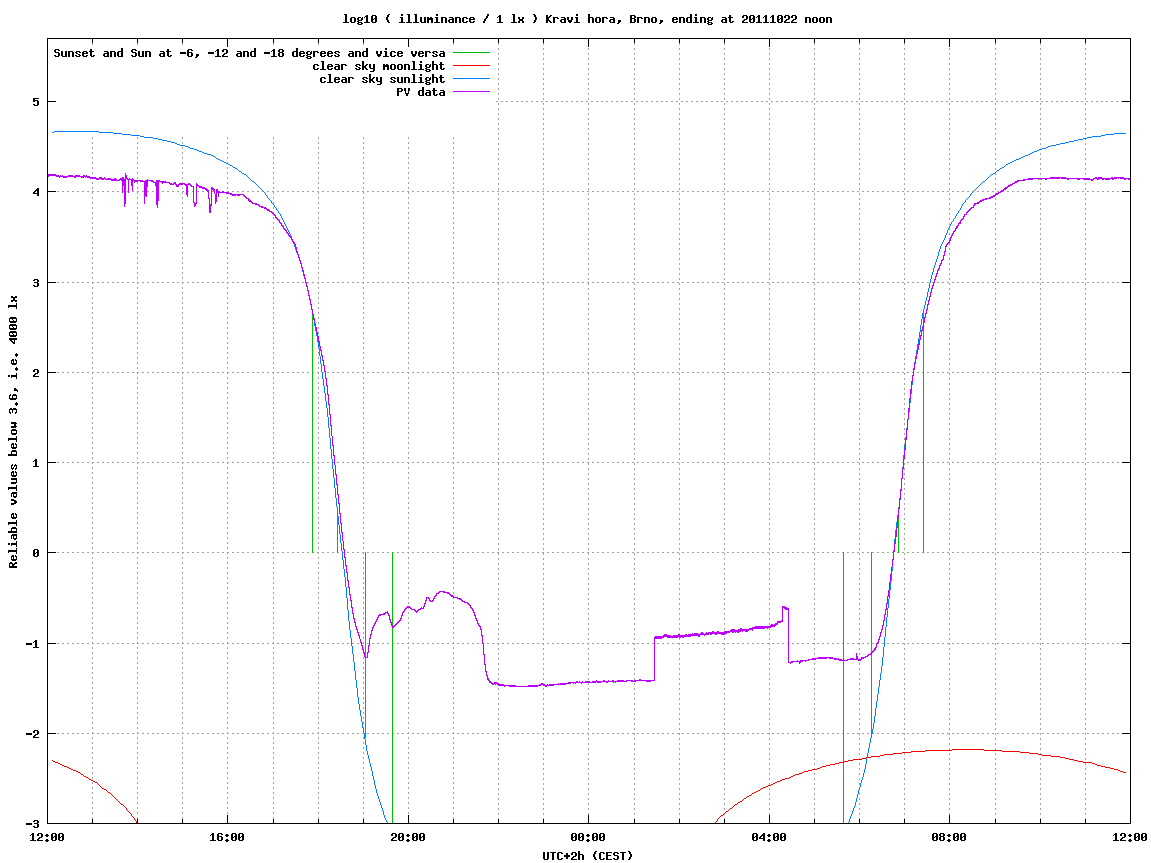Image resolution: width=1151 pixels, height=863 pixels.
Task: Click the x-axis label 'UTC+2h (CEST)'
Action: 587,856
